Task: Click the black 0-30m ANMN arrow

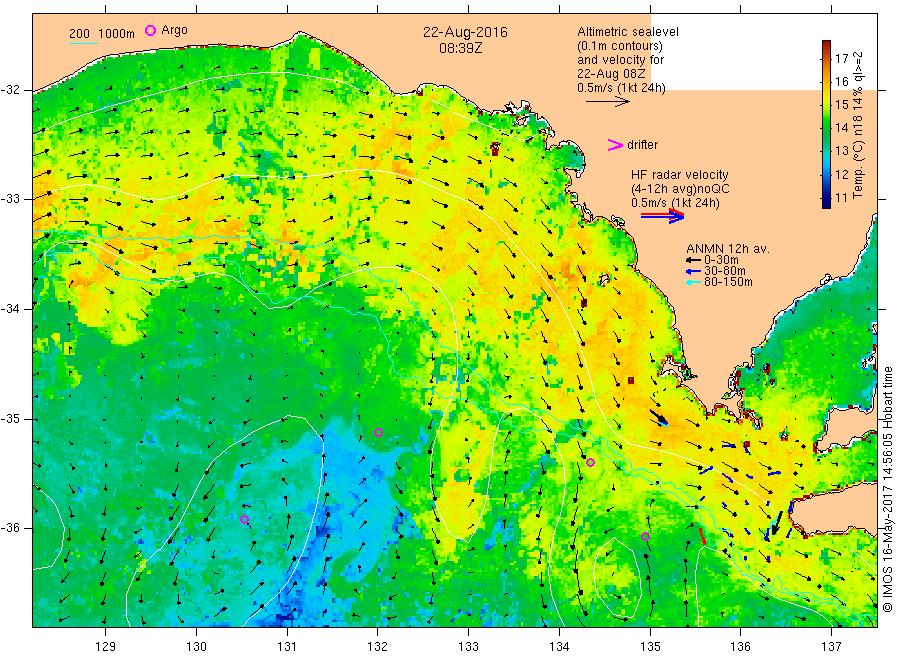Action: pyautogui.click(x=694, y=260)
